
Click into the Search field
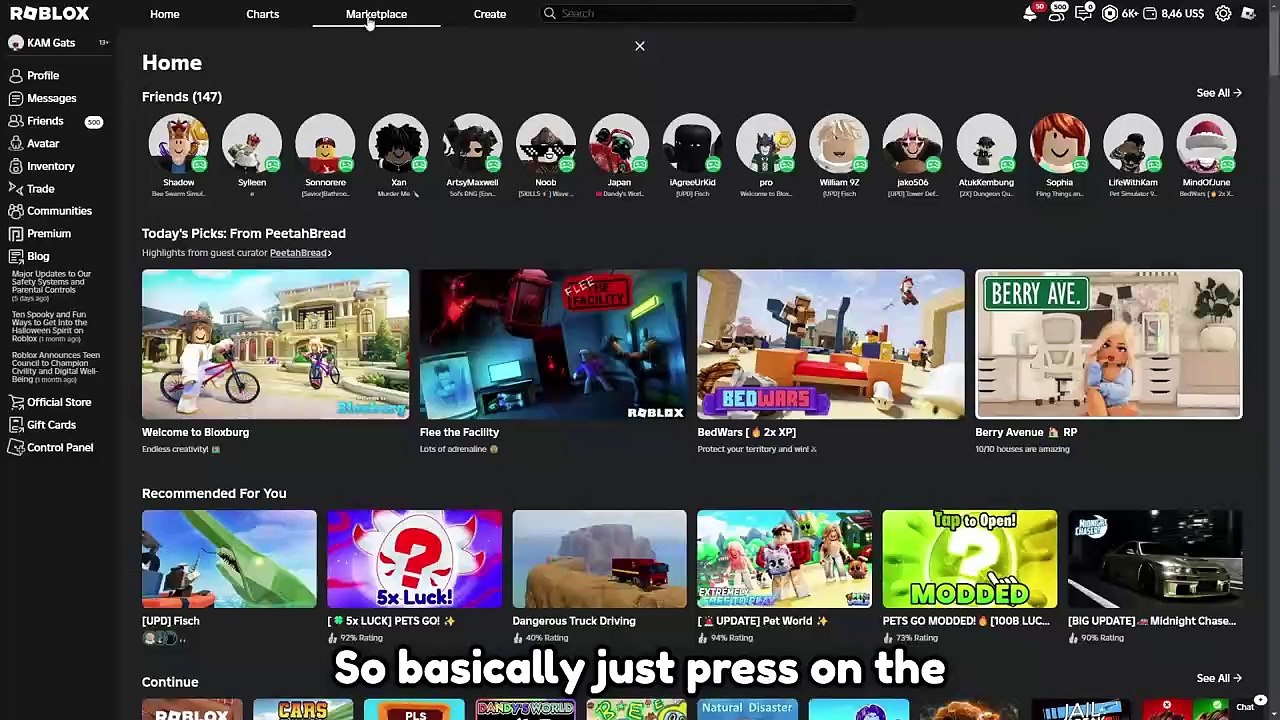698,13
